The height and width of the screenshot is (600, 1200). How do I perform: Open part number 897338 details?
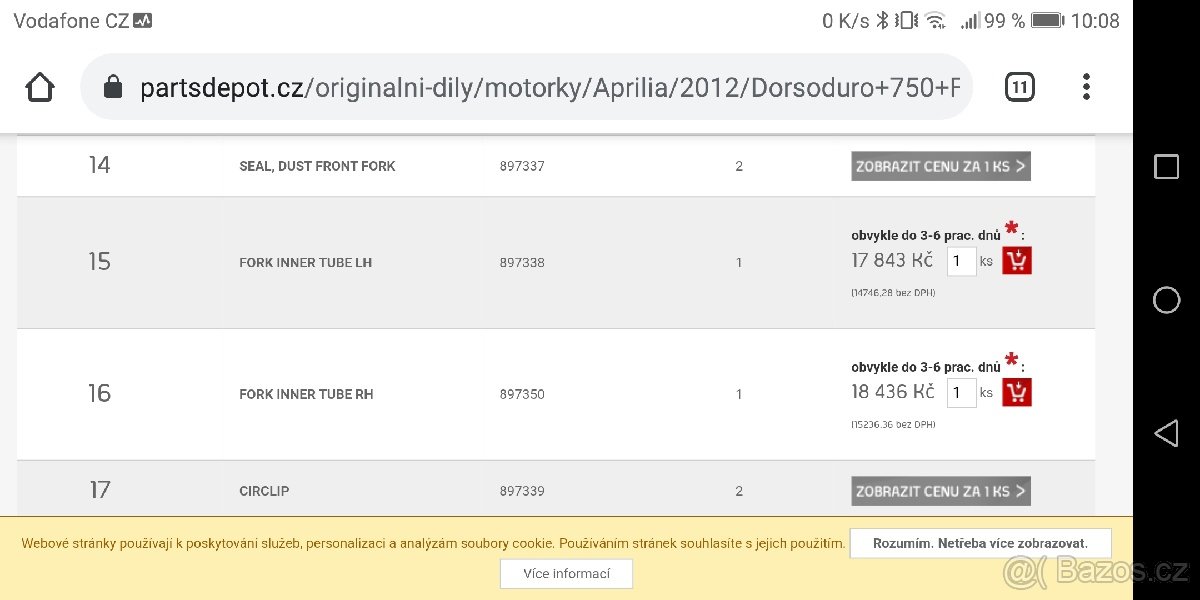click(522, 262)
